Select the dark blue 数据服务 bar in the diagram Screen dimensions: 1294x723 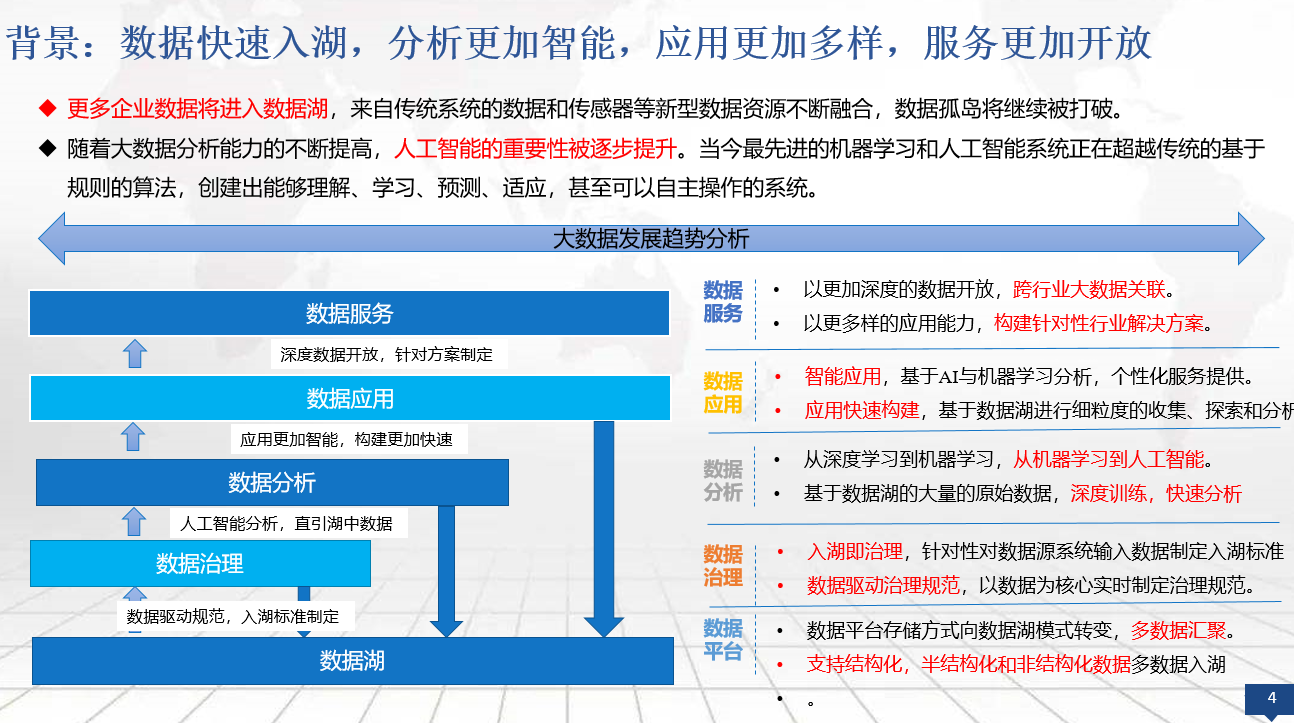tap(349, 313)
